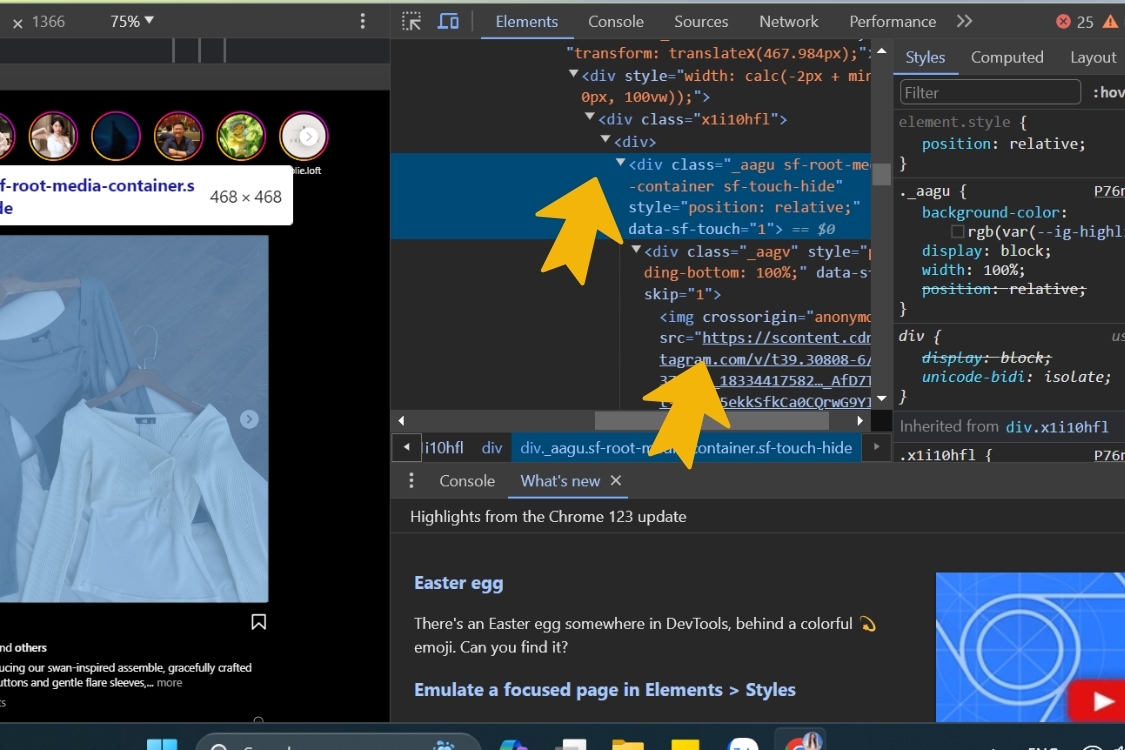Select the What's new drawer tab
The image size is (1125, 750).
560,481
